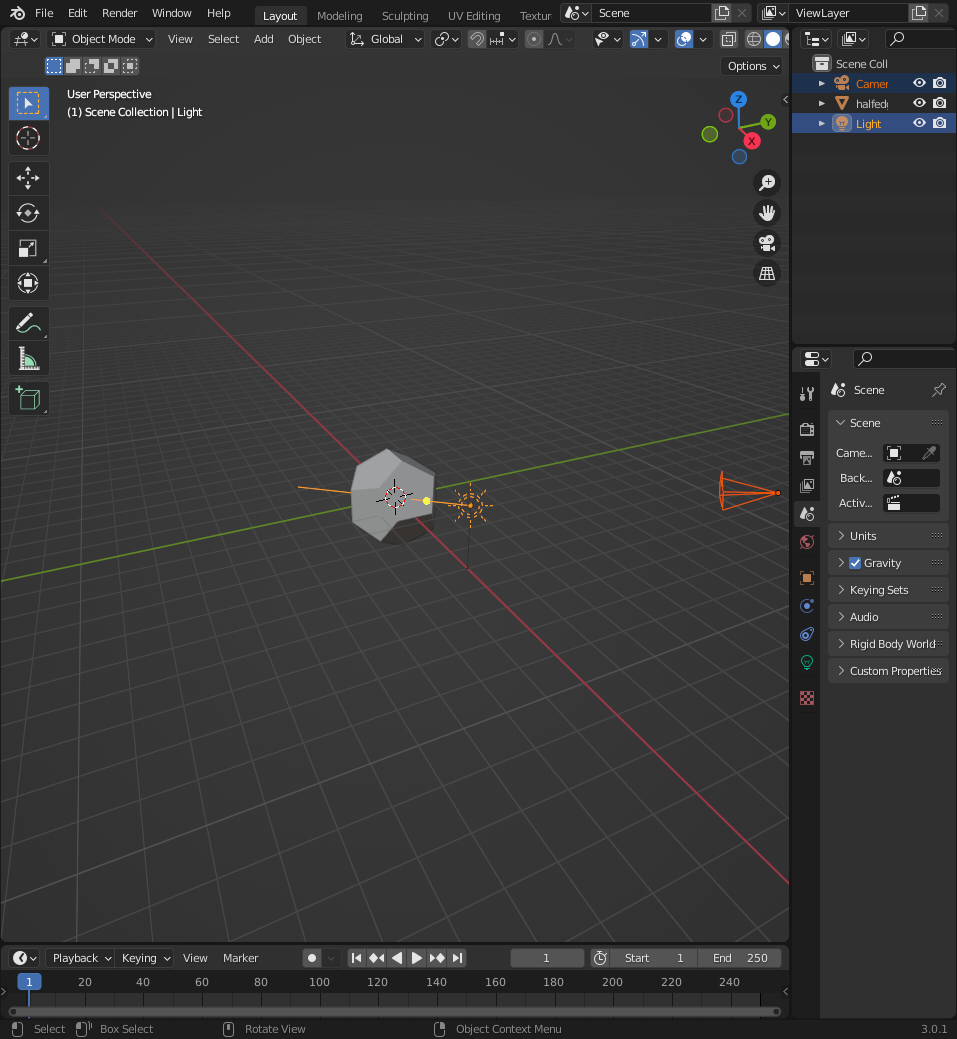Hide the Light object in outliner
The height and width of the screenshot is (1039, 957).
coord(919,123)
